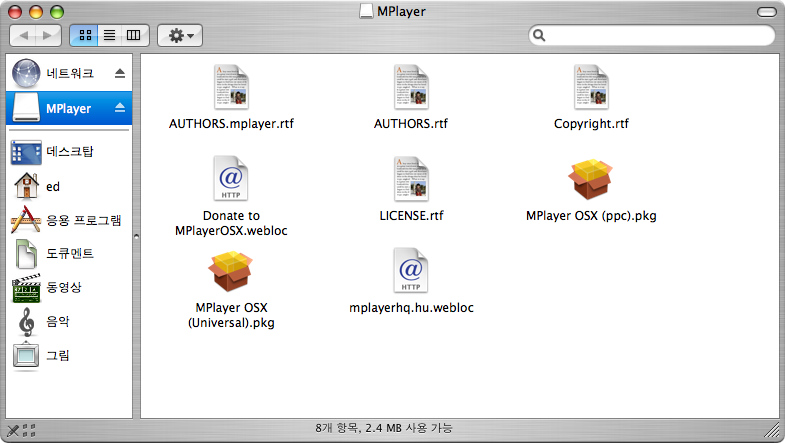Viewport: 785px width, 443px height.
Task: Click the mplayerhq.hu.webloc file name
Action: click(x=411, y=307)
